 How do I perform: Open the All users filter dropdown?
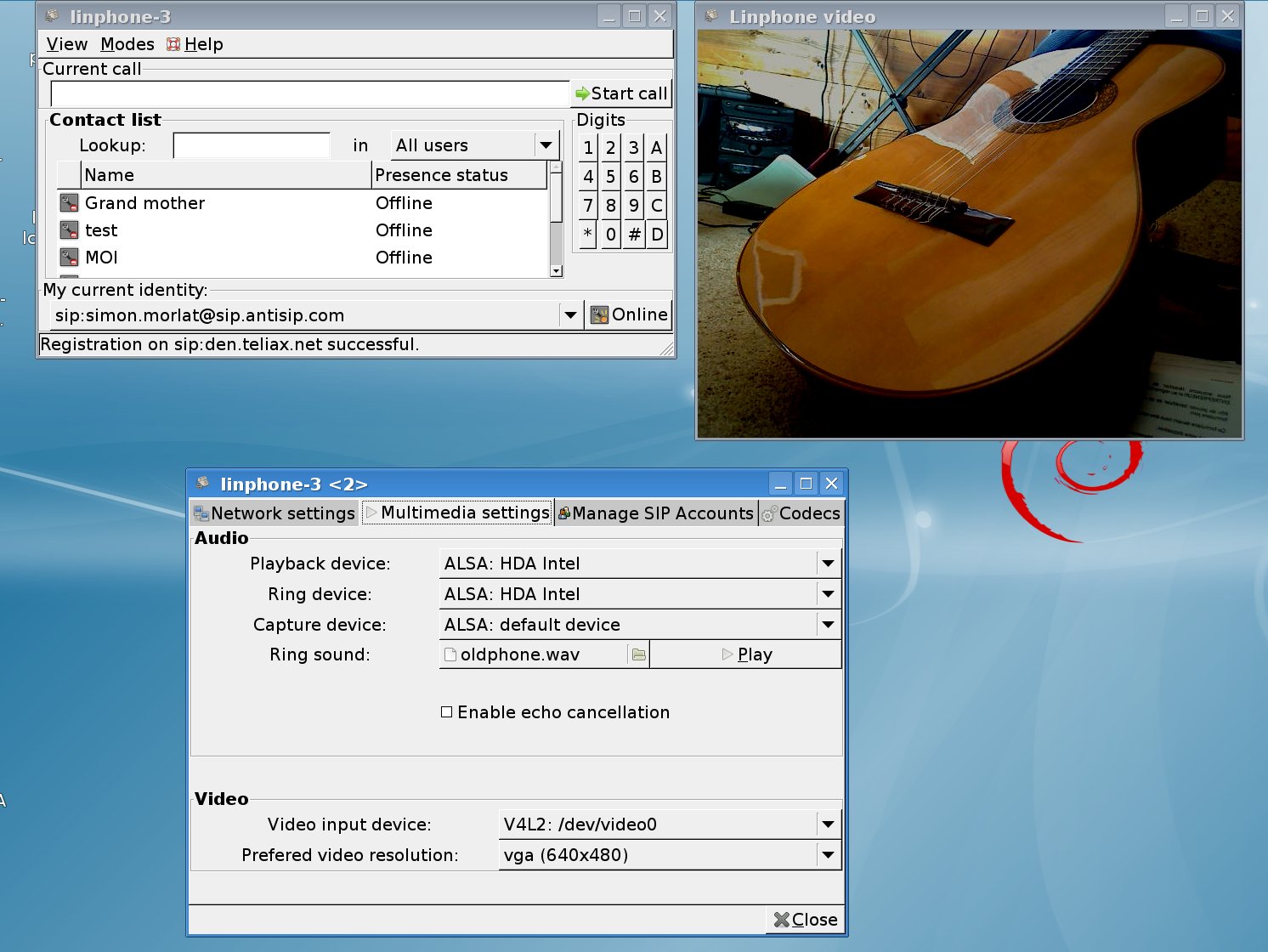475,145
